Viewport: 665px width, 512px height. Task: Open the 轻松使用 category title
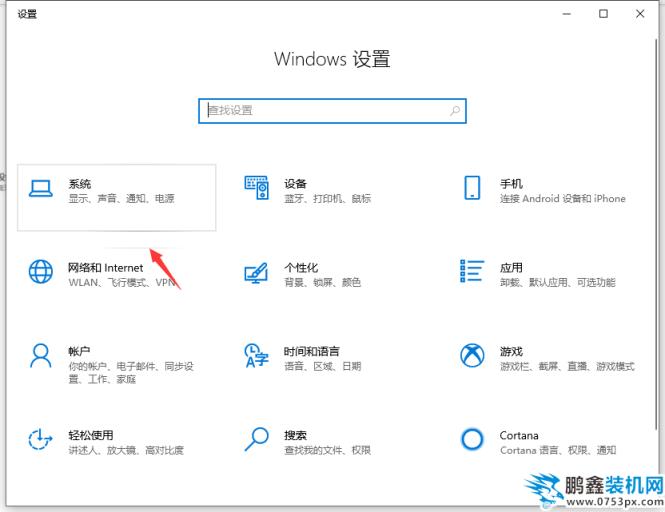click(x=91, y=435)
